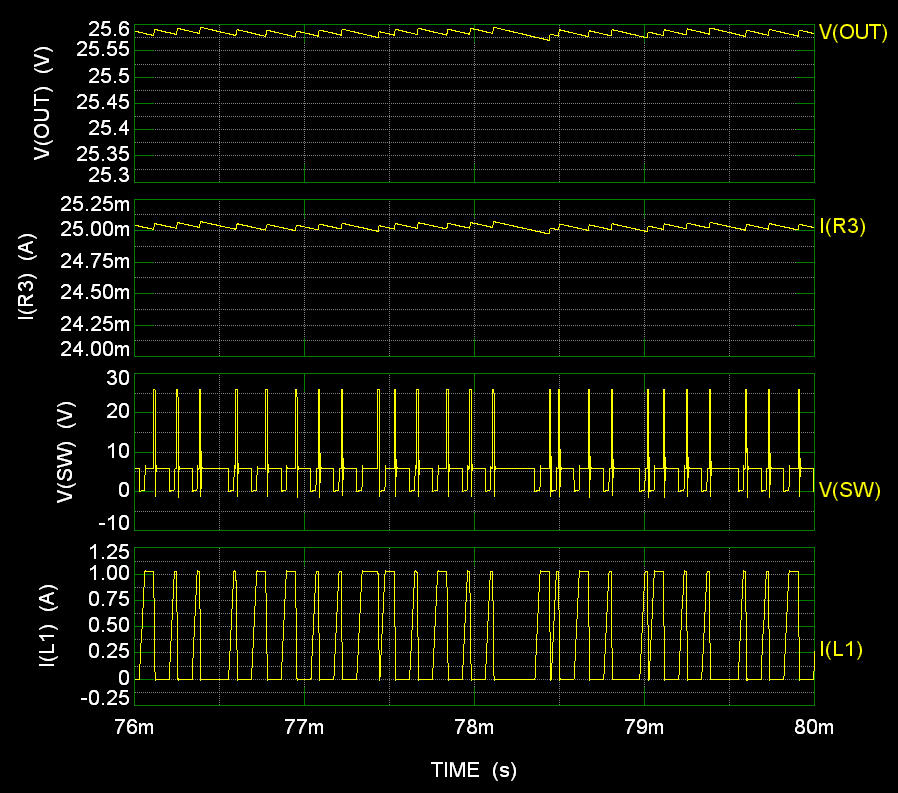Select the I(L1) trace legend label
898x793 pixels.
[841, 650]
